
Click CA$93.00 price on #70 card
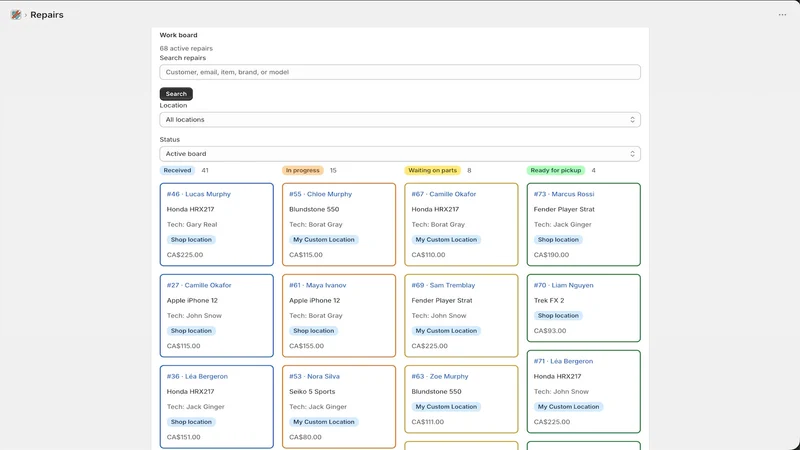tap(549, 331)
